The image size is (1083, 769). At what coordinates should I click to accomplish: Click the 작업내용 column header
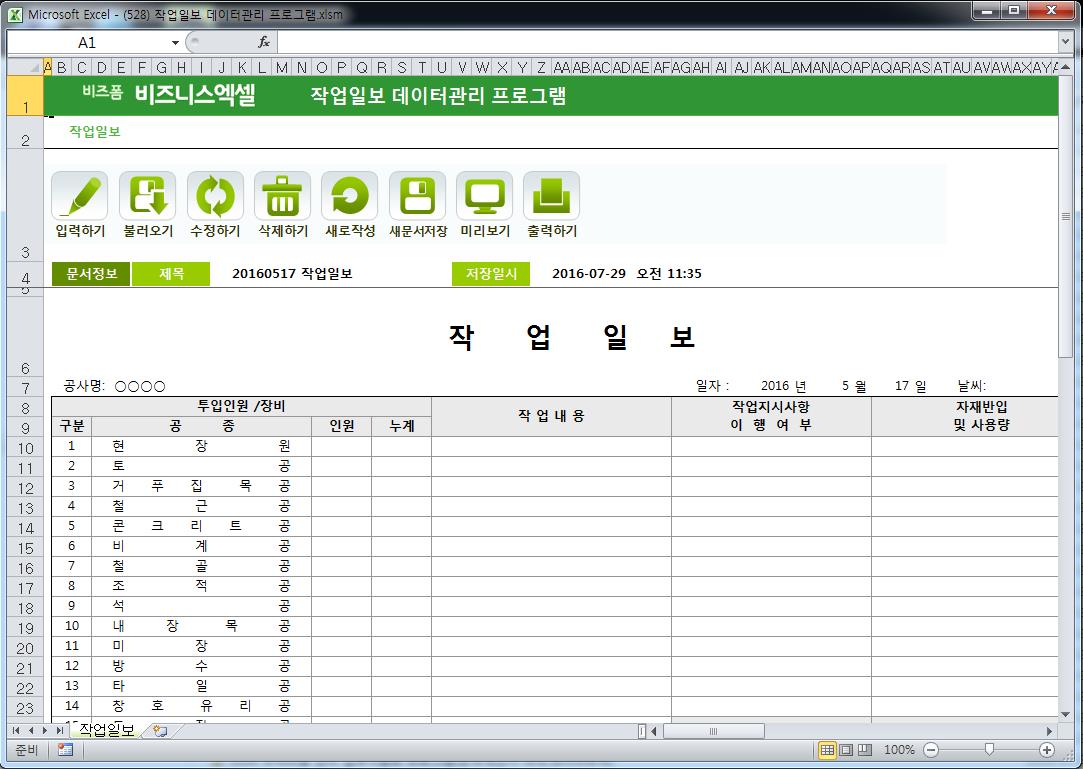pyautogui.click(x=551, y=416)
